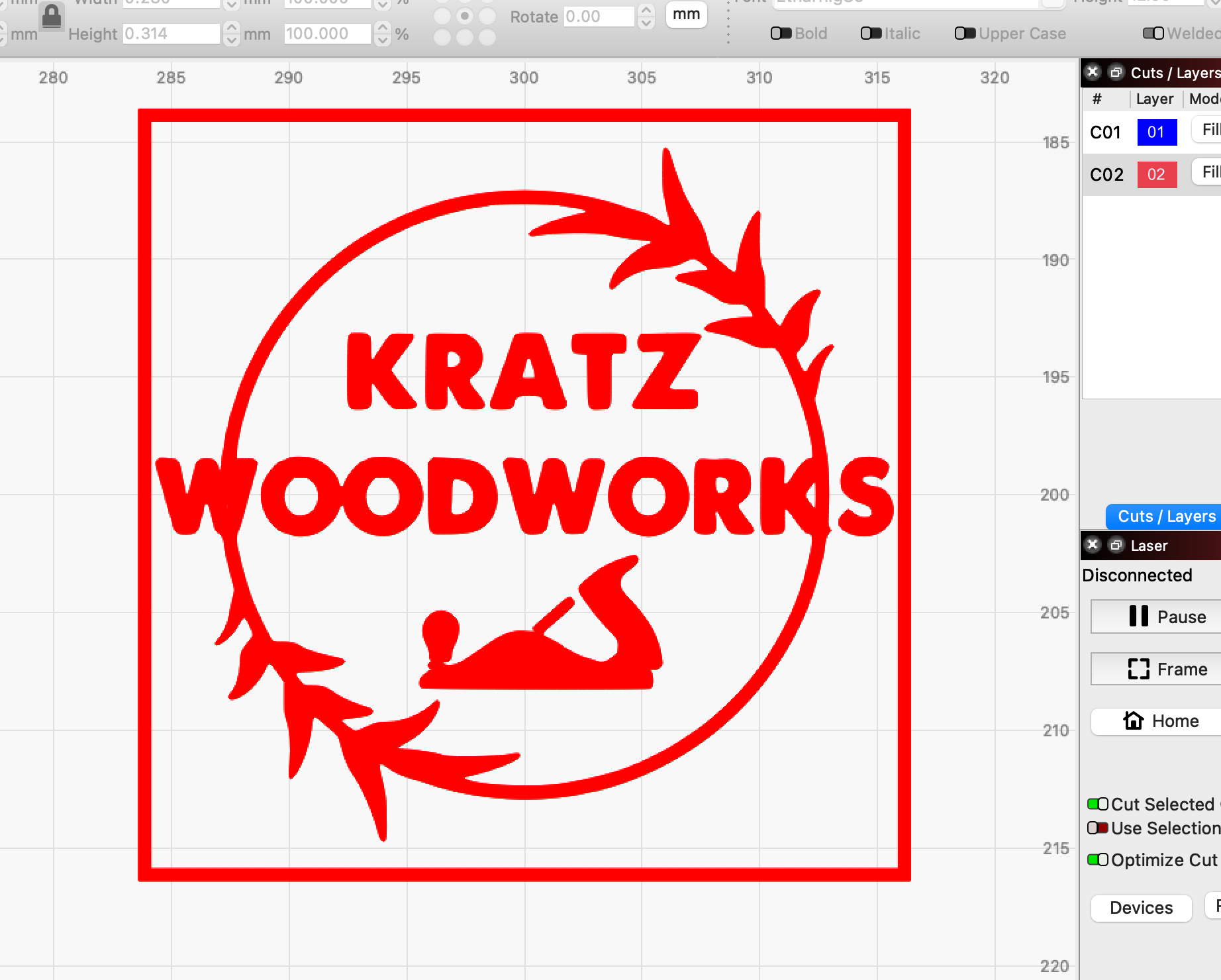This screenshot has width=1221, height=980.
Task: Select the KRATZ text on canvas
Action: point(523,371)
